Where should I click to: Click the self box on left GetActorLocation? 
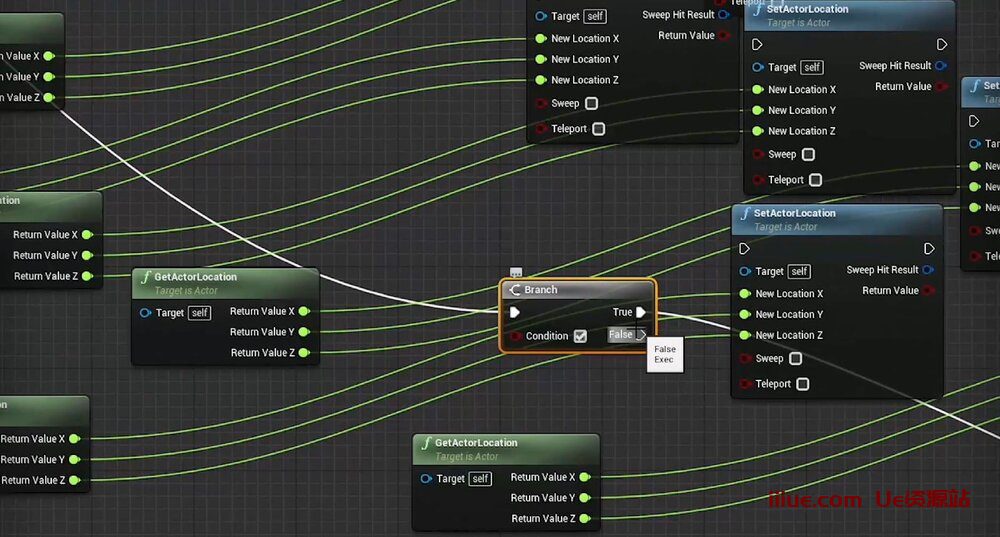tap(200, 313)
